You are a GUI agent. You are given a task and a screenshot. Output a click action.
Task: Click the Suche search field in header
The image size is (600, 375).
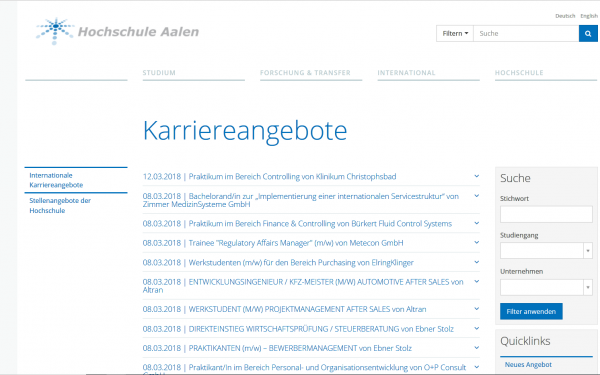(526, 34)
